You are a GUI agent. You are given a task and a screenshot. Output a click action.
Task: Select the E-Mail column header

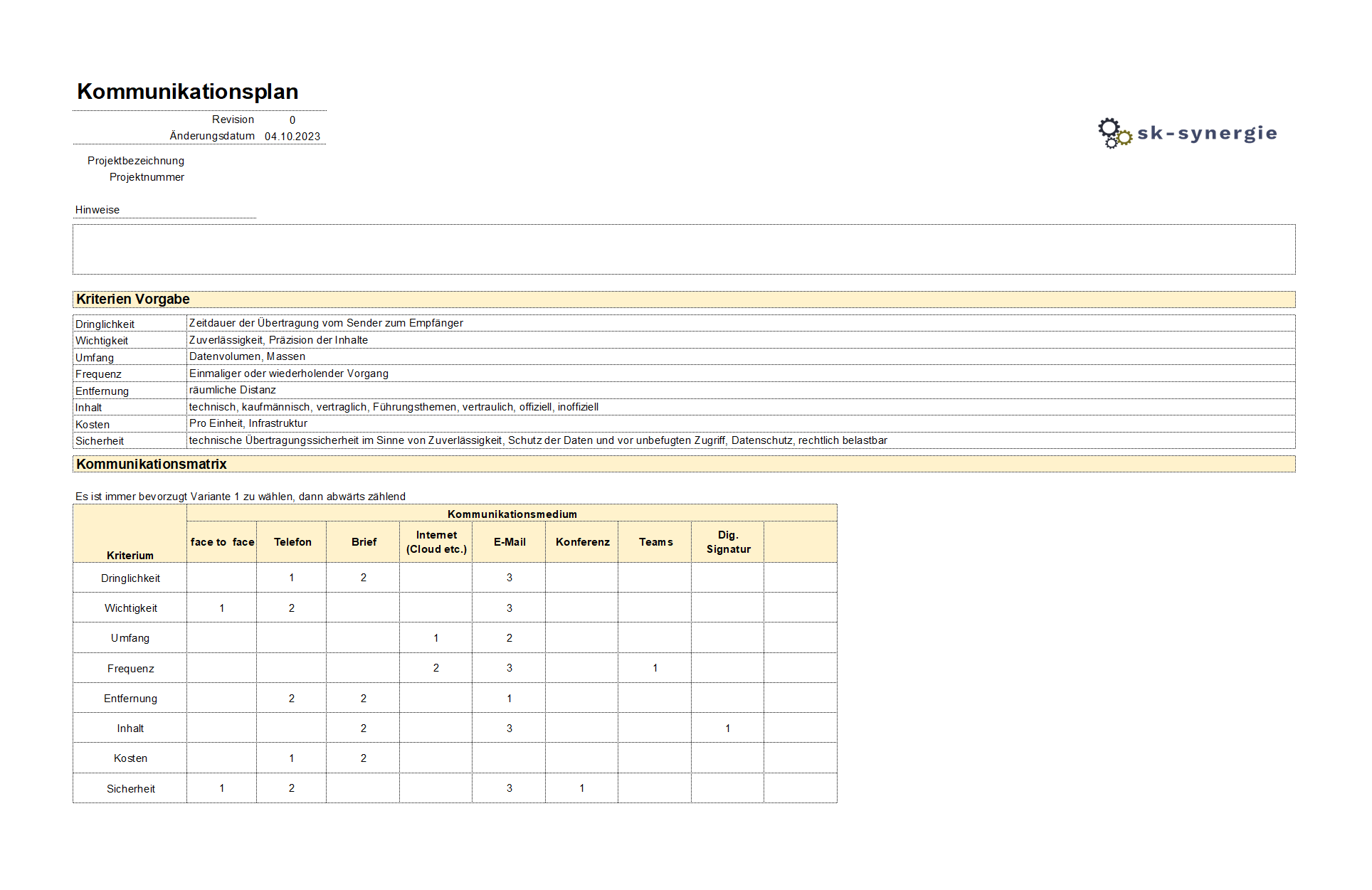(x=510, y=542)
